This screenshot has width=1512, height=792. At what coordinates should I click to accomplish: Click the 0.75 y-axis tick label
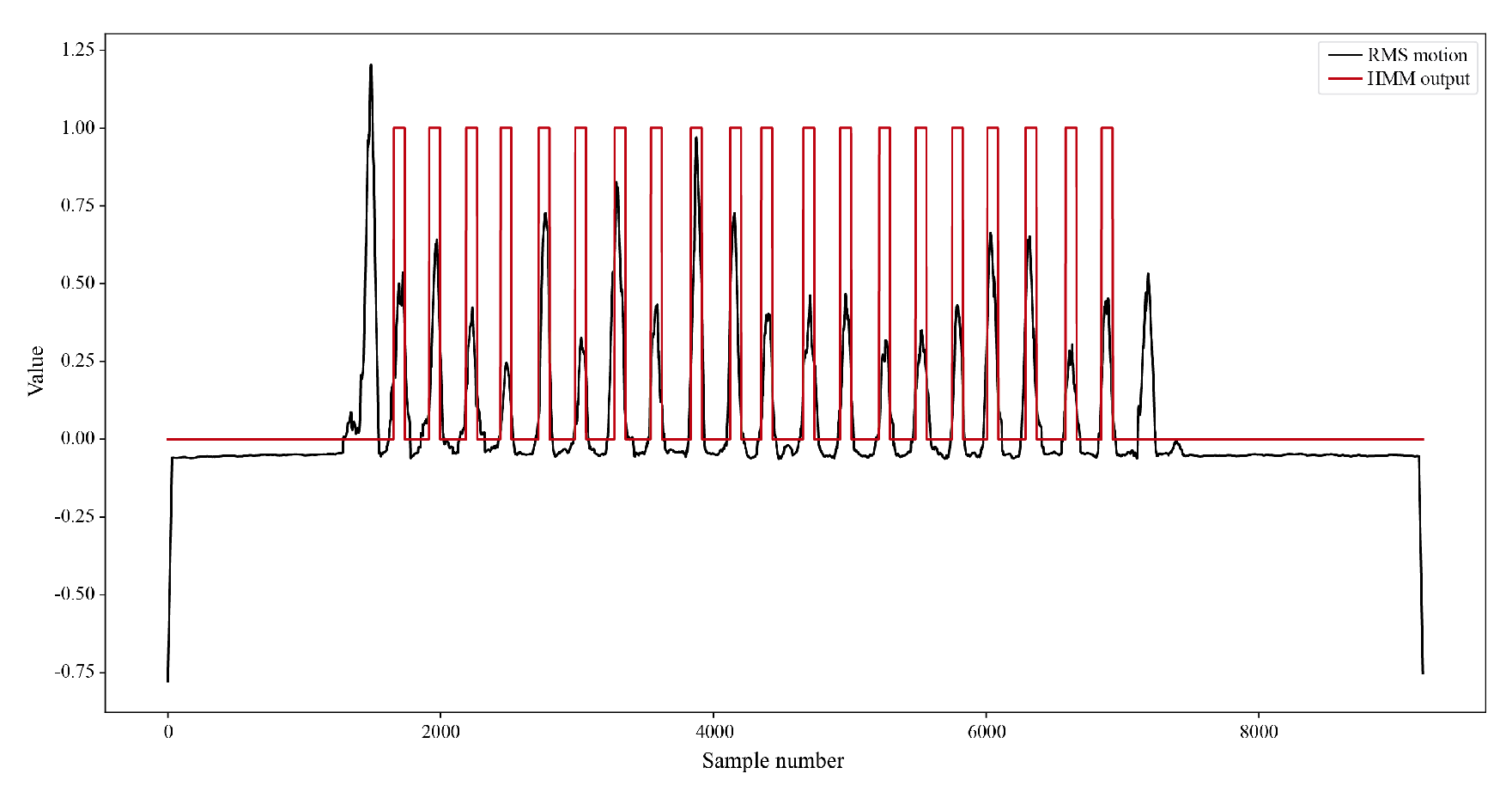[x=77, y=205]
